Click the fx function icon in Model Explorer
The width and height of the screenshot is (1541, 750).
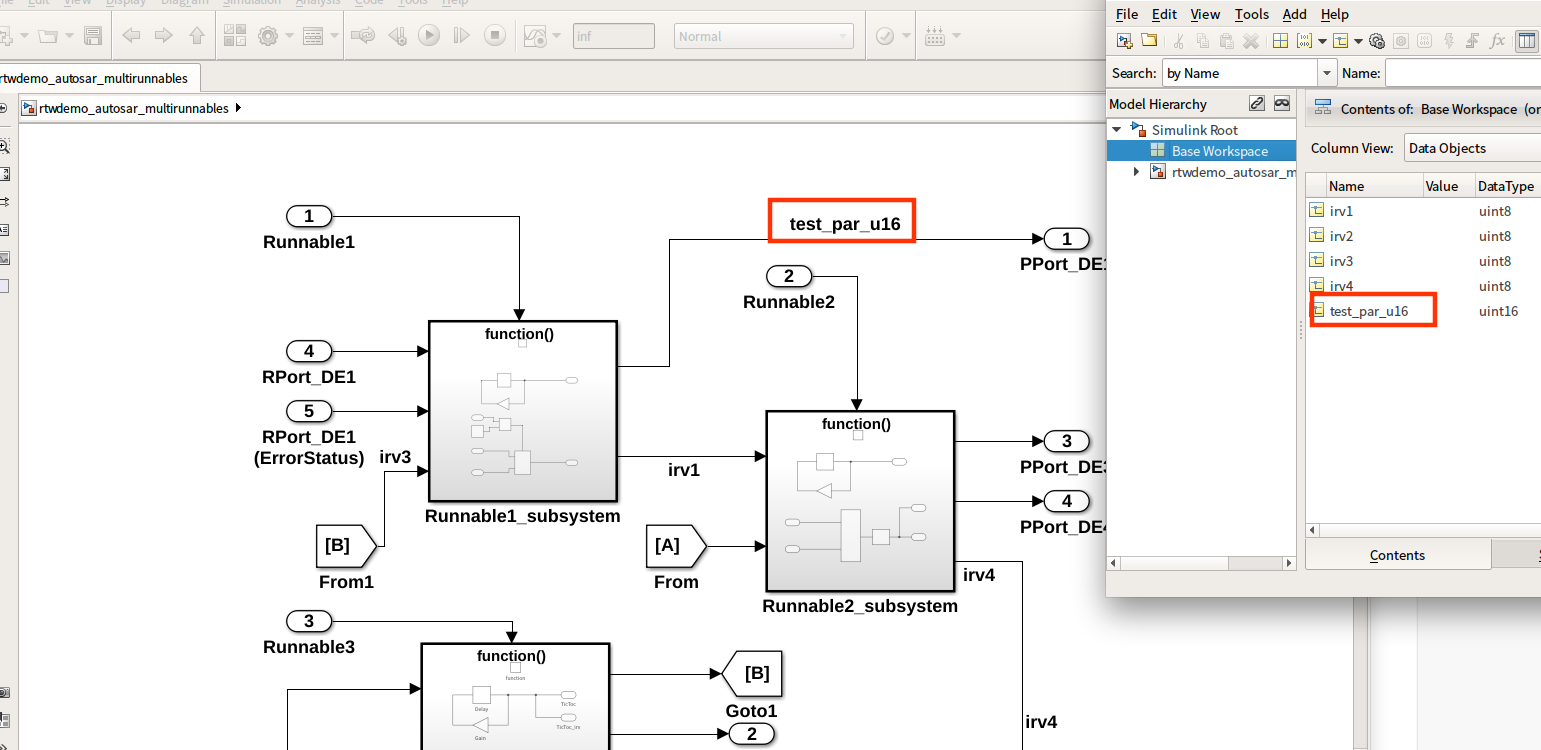1497,41
